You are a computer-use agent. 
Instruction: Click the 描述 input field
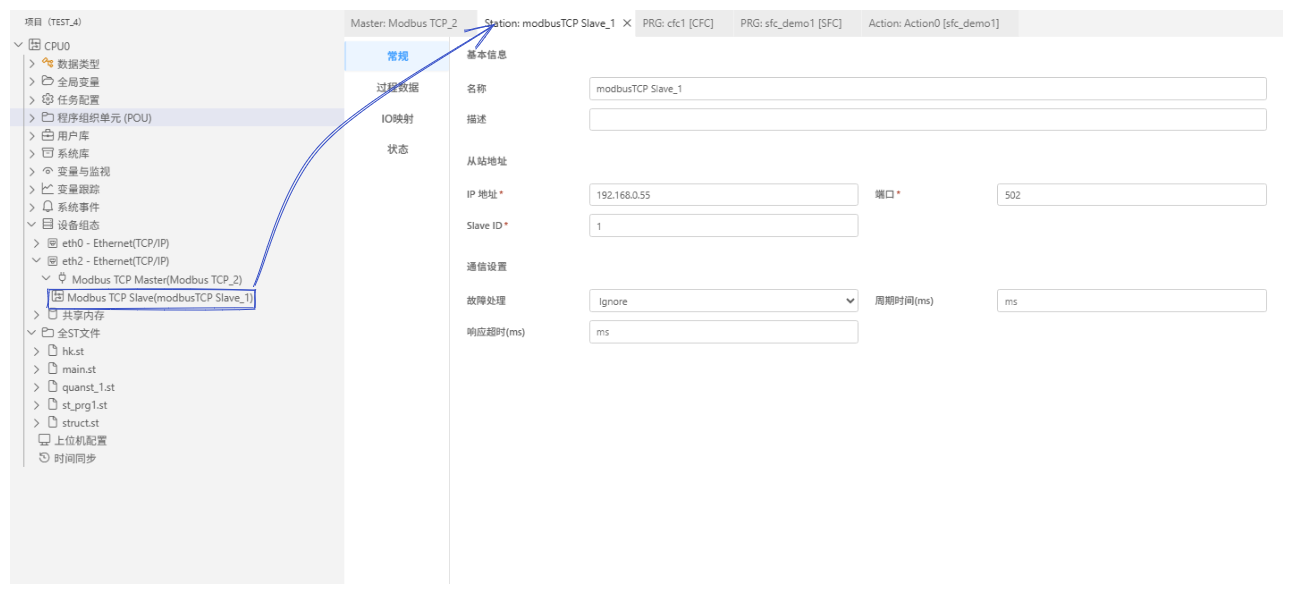928,120
